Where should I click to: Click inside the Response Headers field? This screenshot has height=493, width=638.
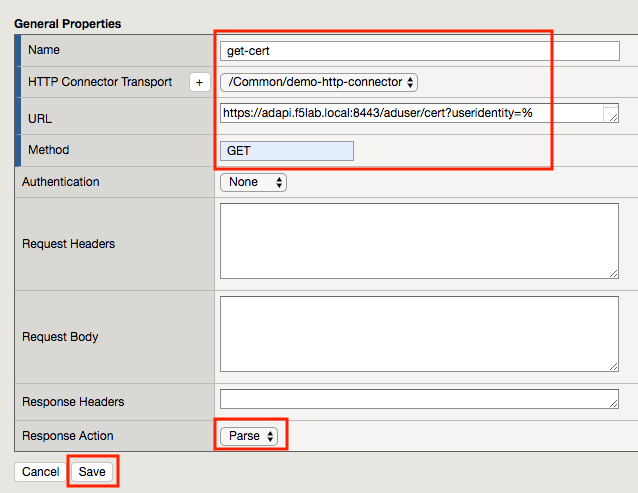point(419,399)
